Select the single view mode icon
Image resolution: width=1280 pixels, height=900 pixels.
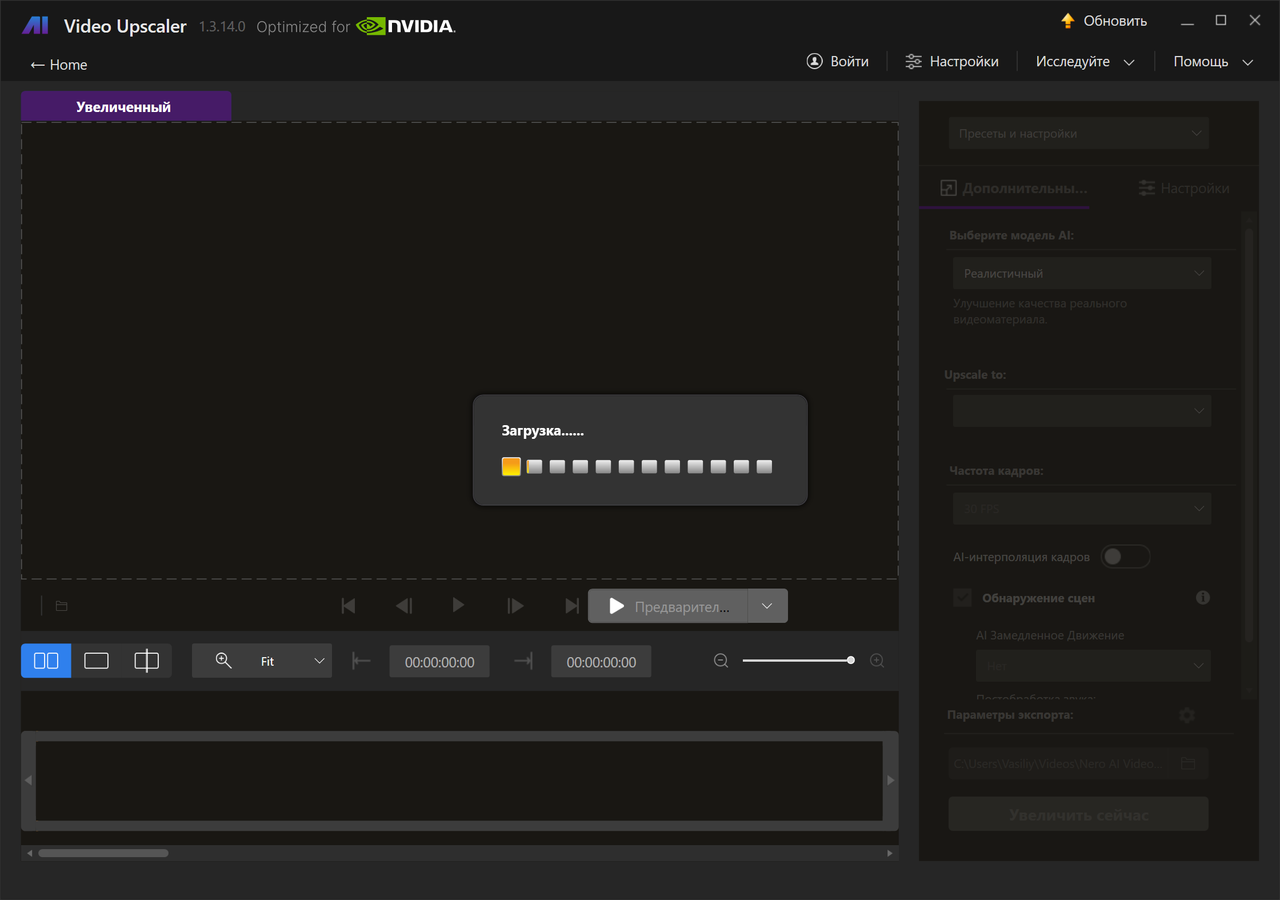point(96,660)
